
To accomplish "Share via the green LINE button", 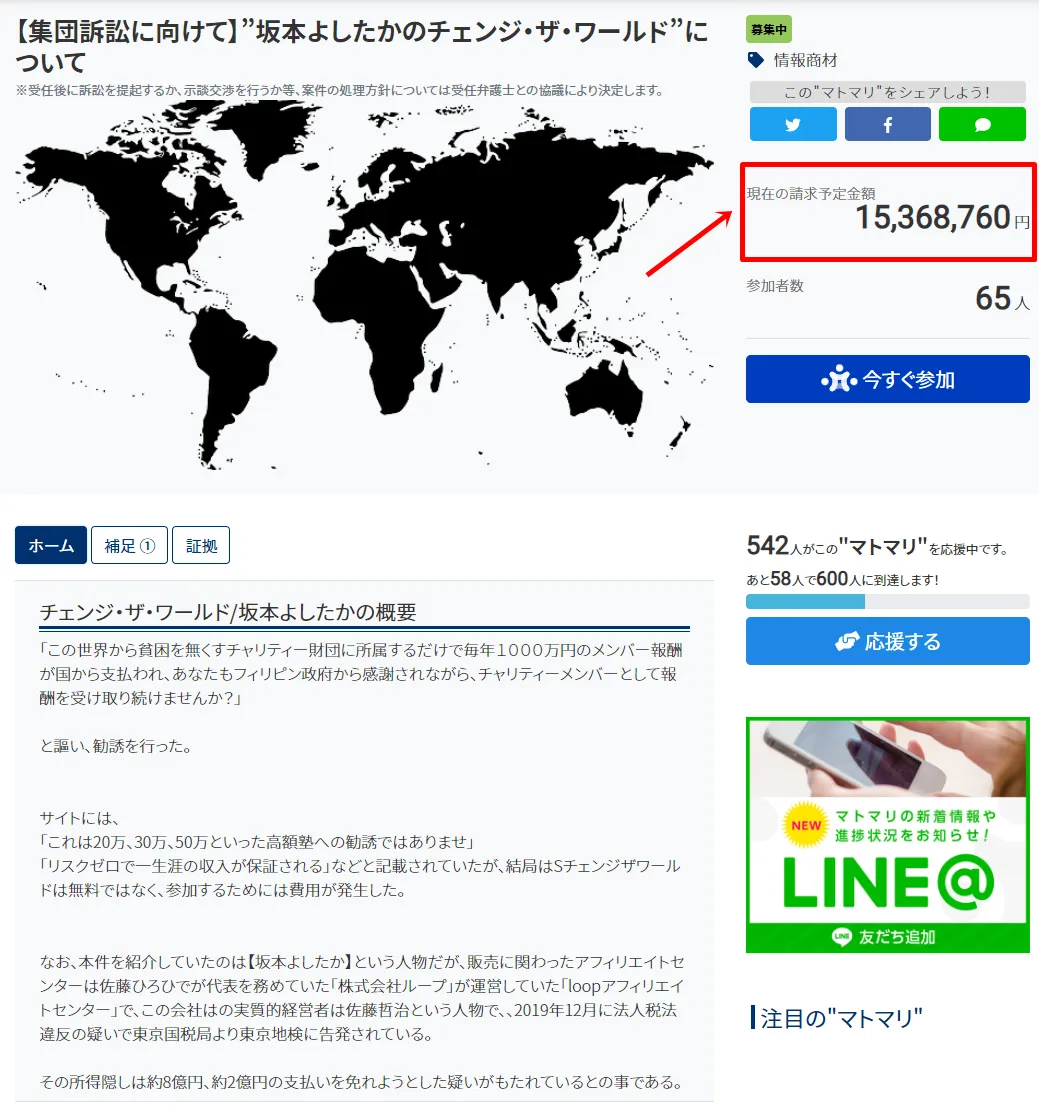I will pos(982,125).
